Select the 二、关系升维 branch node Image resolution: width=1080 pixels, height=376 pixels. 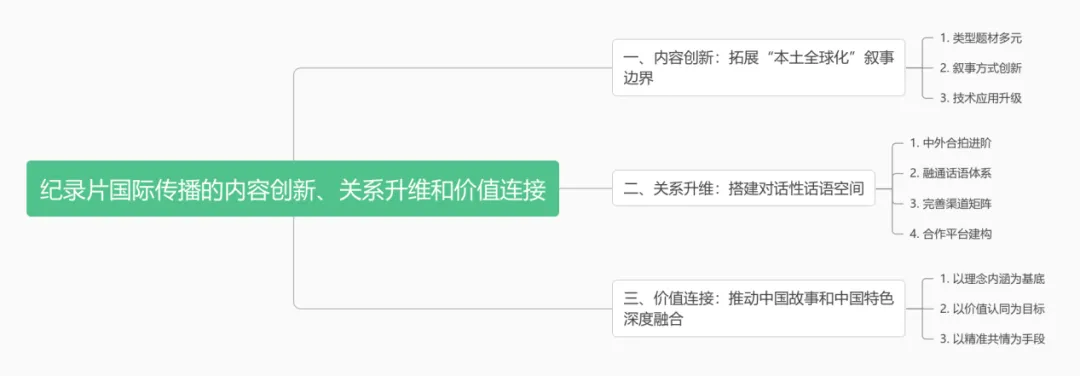click(743, 188)
